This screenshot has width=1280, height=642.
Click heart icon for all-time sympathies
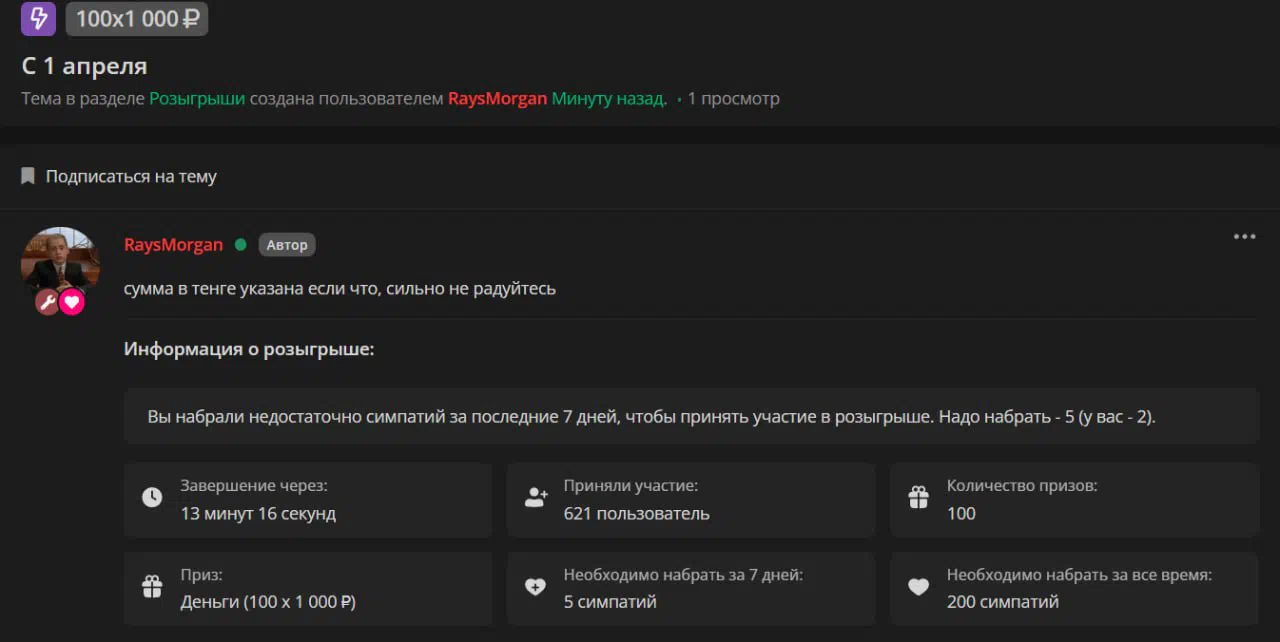[918, 587]
